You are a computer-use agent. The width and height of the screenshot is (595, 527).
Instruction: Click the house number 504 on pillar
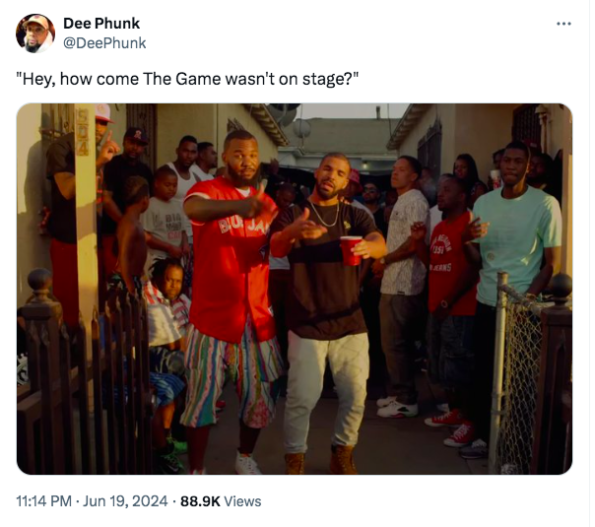point(82,132)
